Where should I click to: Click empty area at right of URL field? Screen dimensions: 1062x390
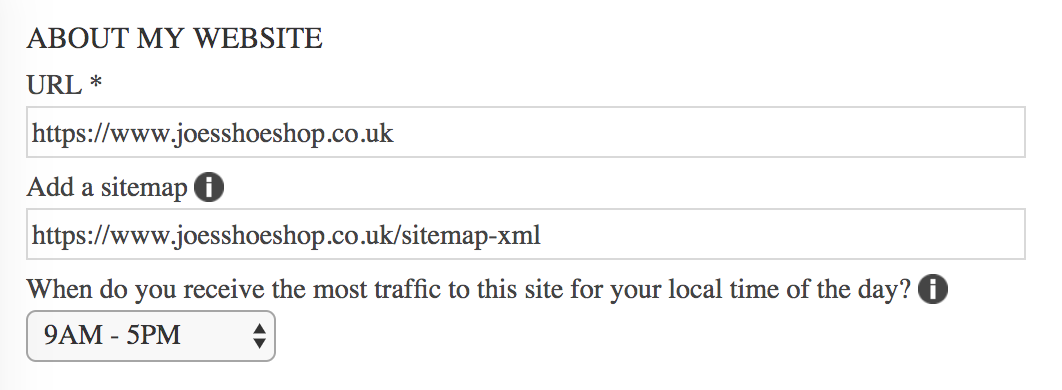pos(709,132)
